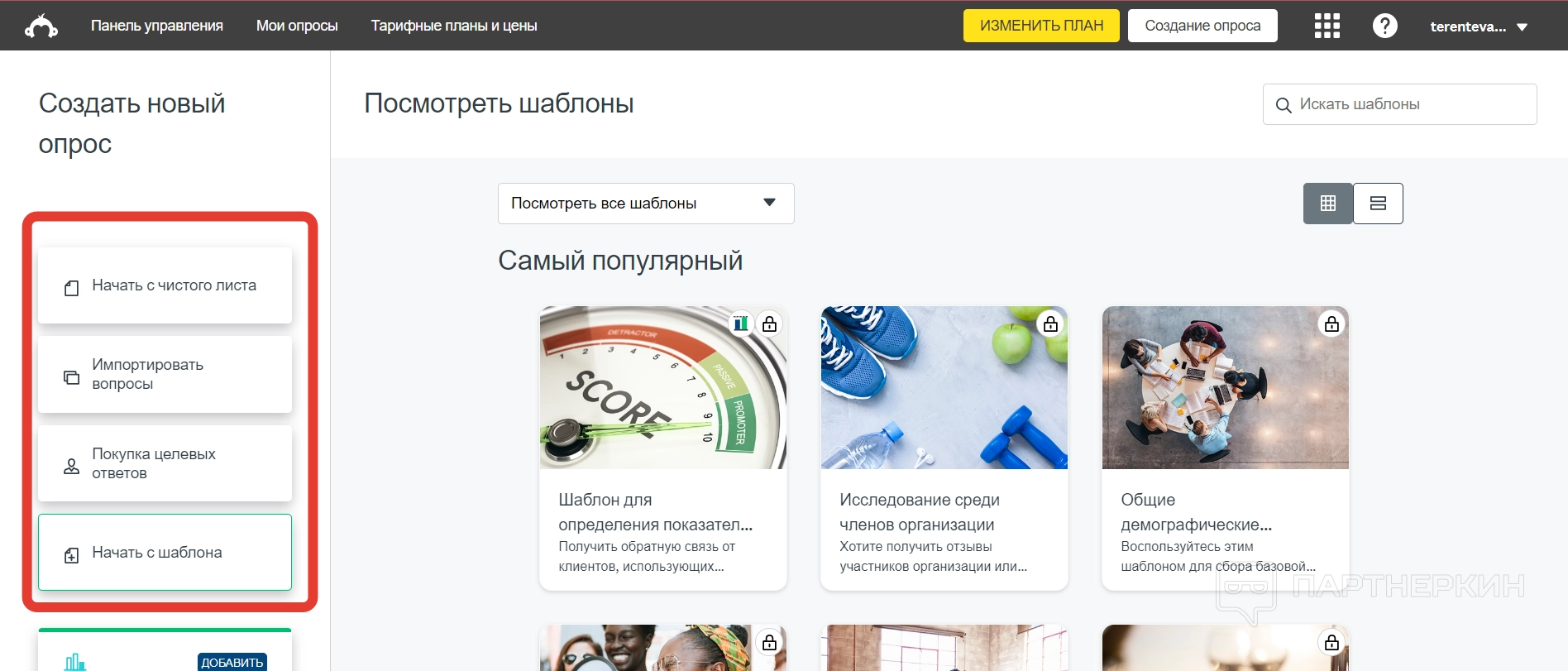Click the title Исследование среди членов организации

point(920,512)
